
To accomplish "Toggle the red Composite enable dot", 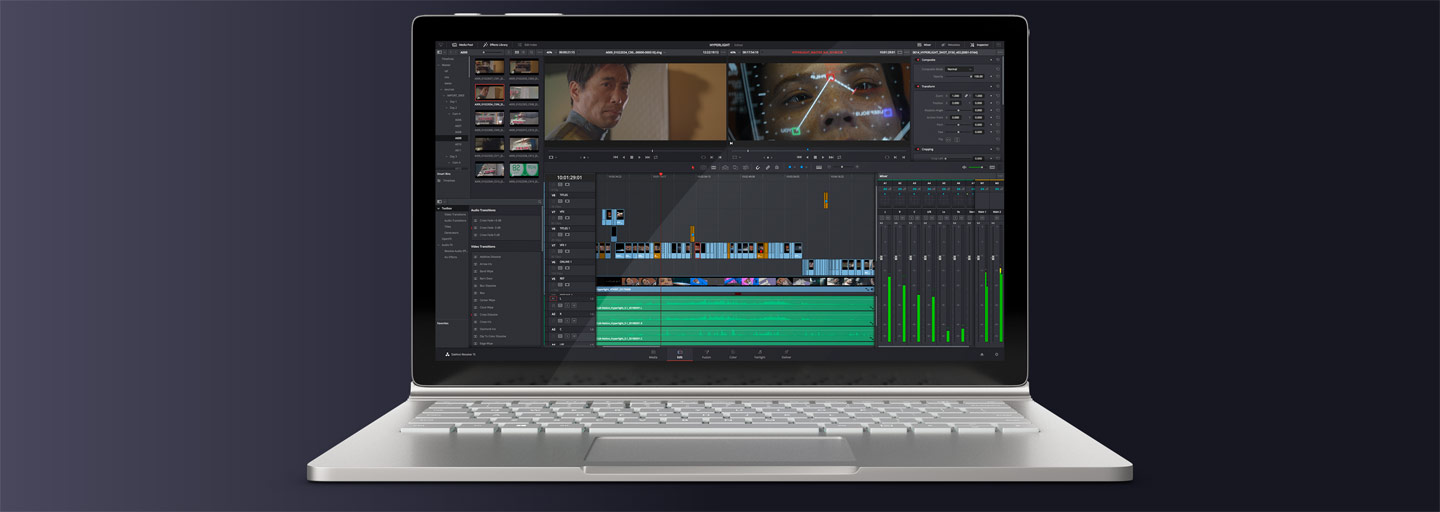I will [918, 60].
